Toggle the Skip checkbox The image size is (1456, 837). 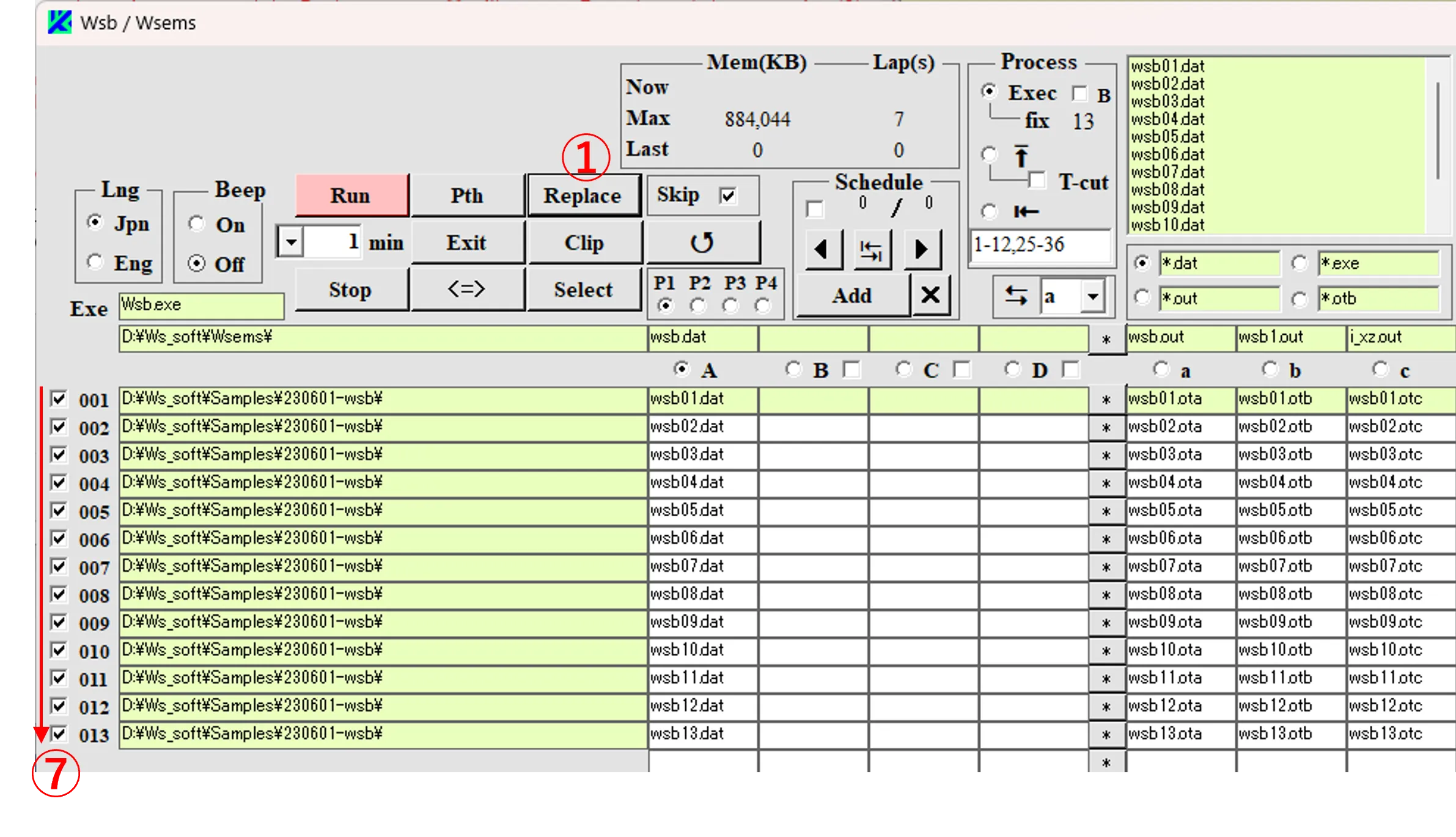[x=728, y=196]
